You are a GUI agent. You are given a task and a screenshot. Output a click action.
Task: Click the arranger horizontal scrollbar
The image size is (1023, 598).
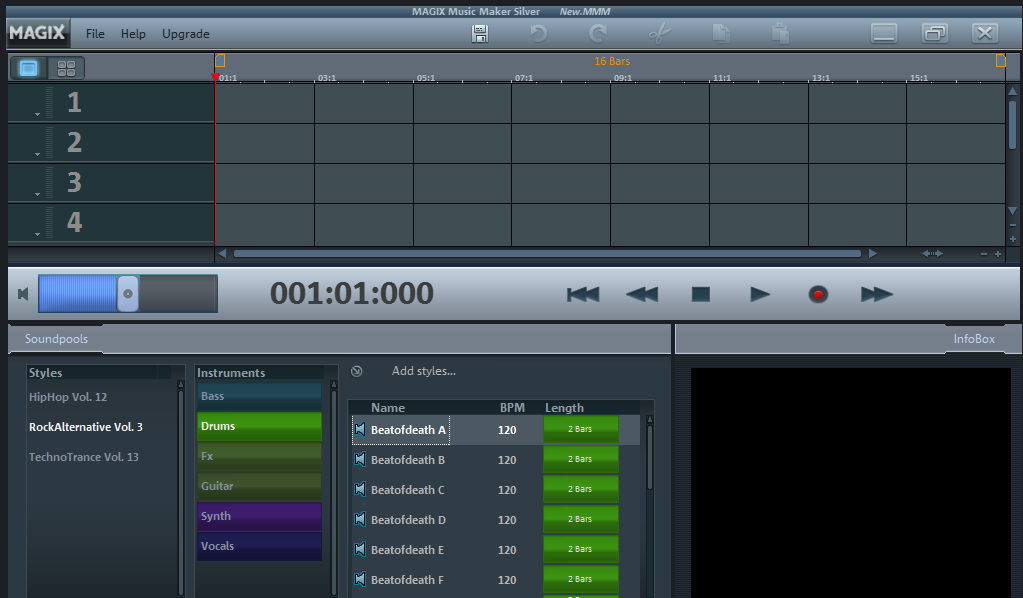[x=547, y=254]
